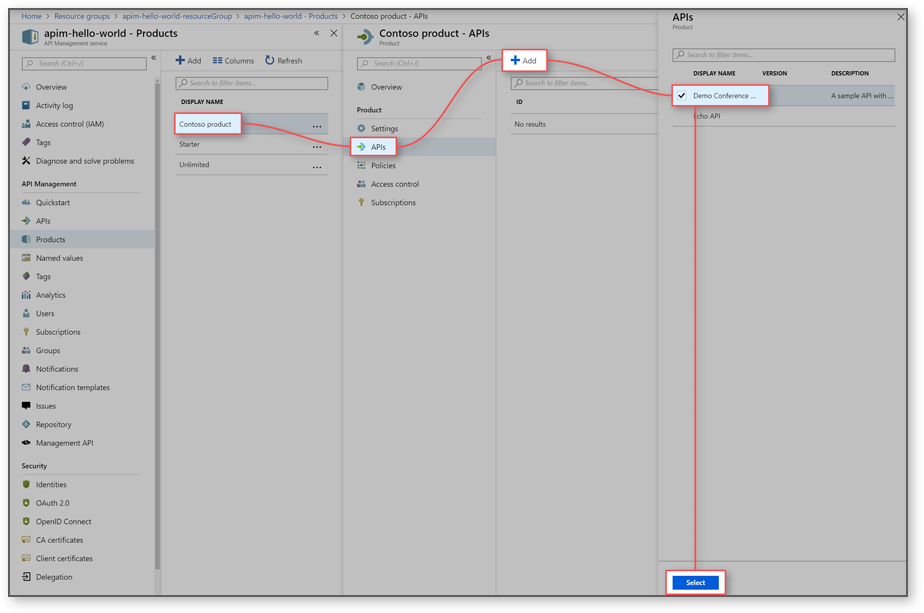
Task: Focus the APIs panel filter field
Action: pyautogui.click(x=784, y=55)
